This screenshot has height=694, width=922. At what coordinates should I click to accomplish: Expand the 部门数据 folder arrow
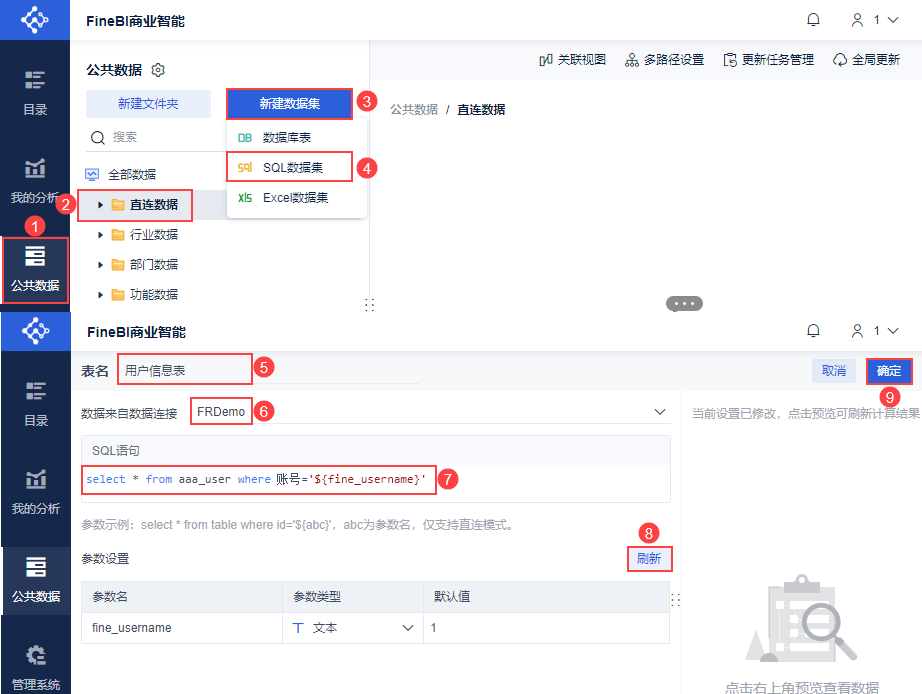pyautogui.click(x=100, y=265)
